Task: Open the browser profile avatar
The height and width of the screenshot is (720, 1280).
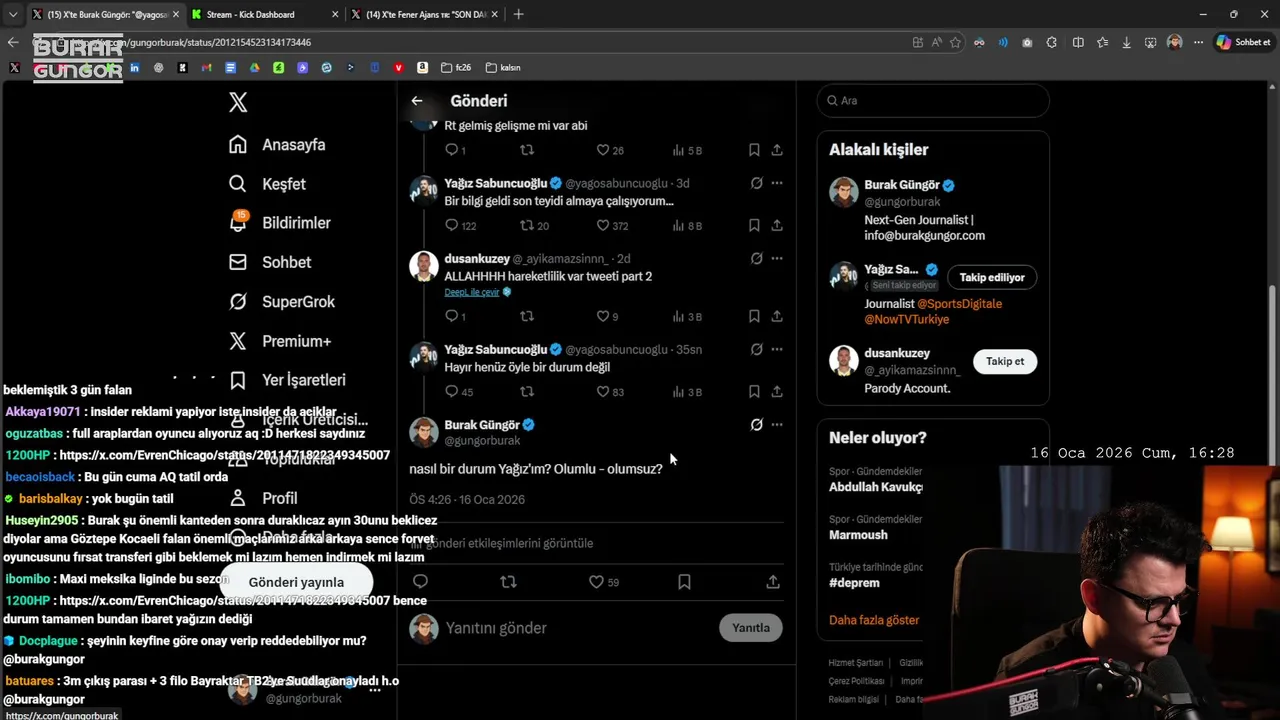Action: tap(1174, 42)
